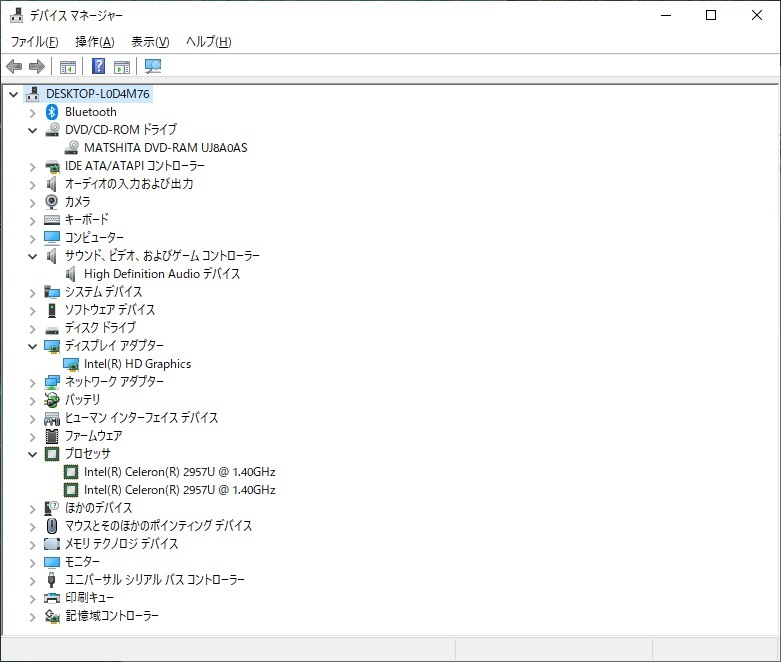
Task: Click the ほかのデバイス unknown device icon
Action: coord(52,508)
